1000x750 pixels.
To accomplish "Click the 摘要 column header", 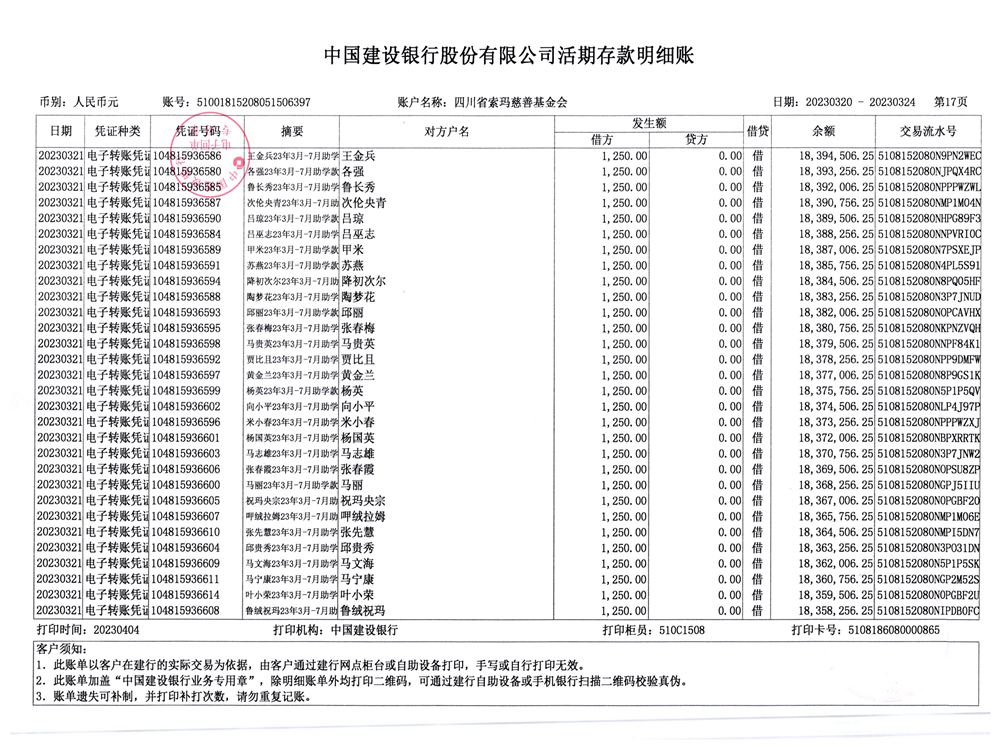I will pyautogui.click(x=292, y=131).
